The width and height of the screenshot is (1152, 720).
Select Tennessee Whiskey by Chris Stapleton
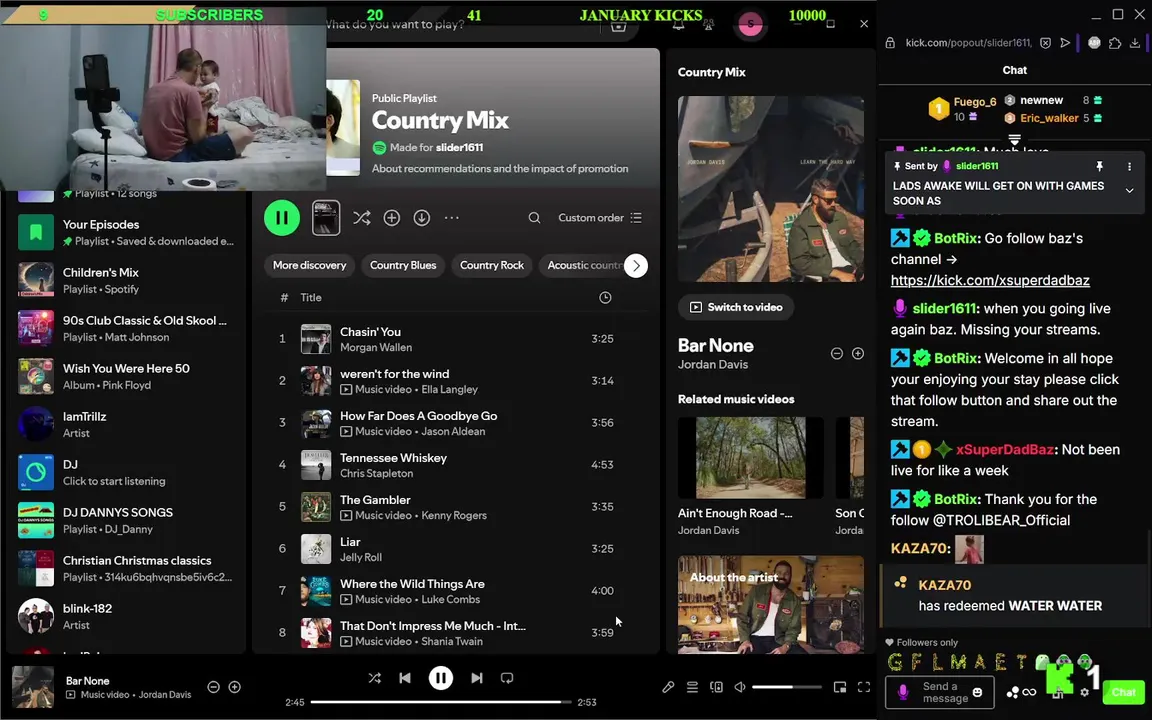[x=457, y=464]
